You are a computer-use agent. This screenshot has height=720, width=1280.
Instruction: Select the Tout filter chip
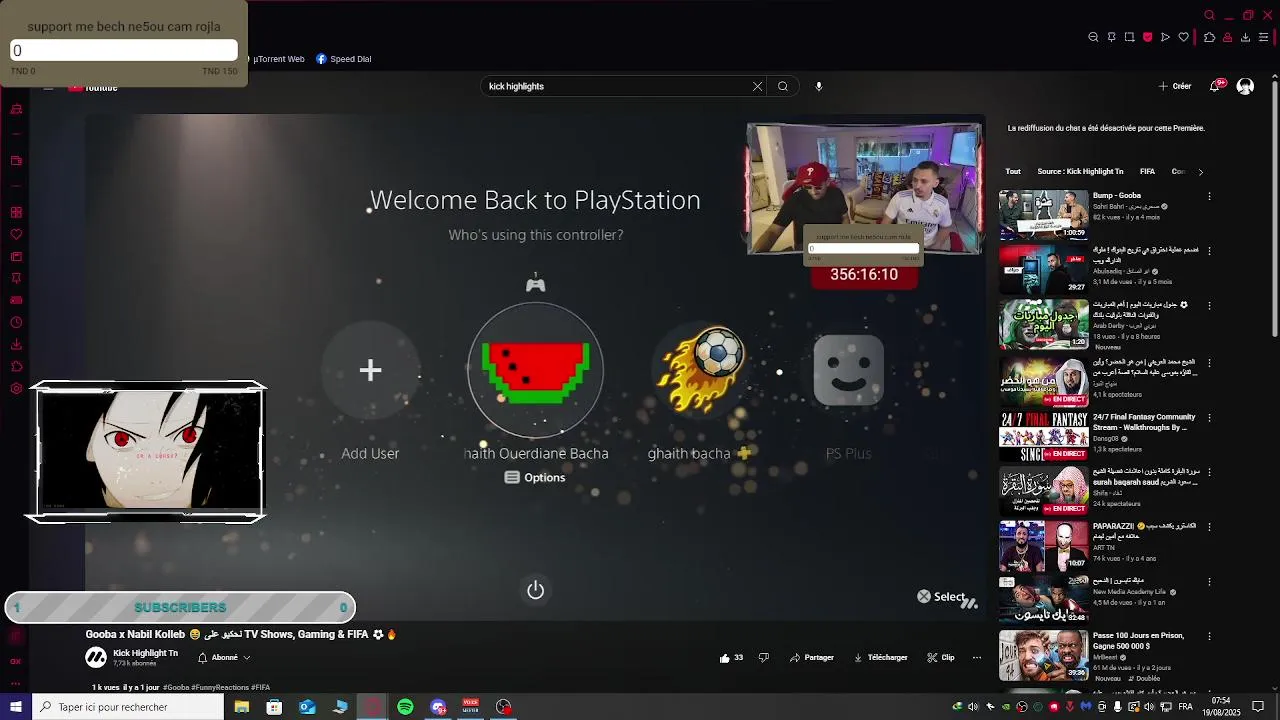tap(1013, 172)
